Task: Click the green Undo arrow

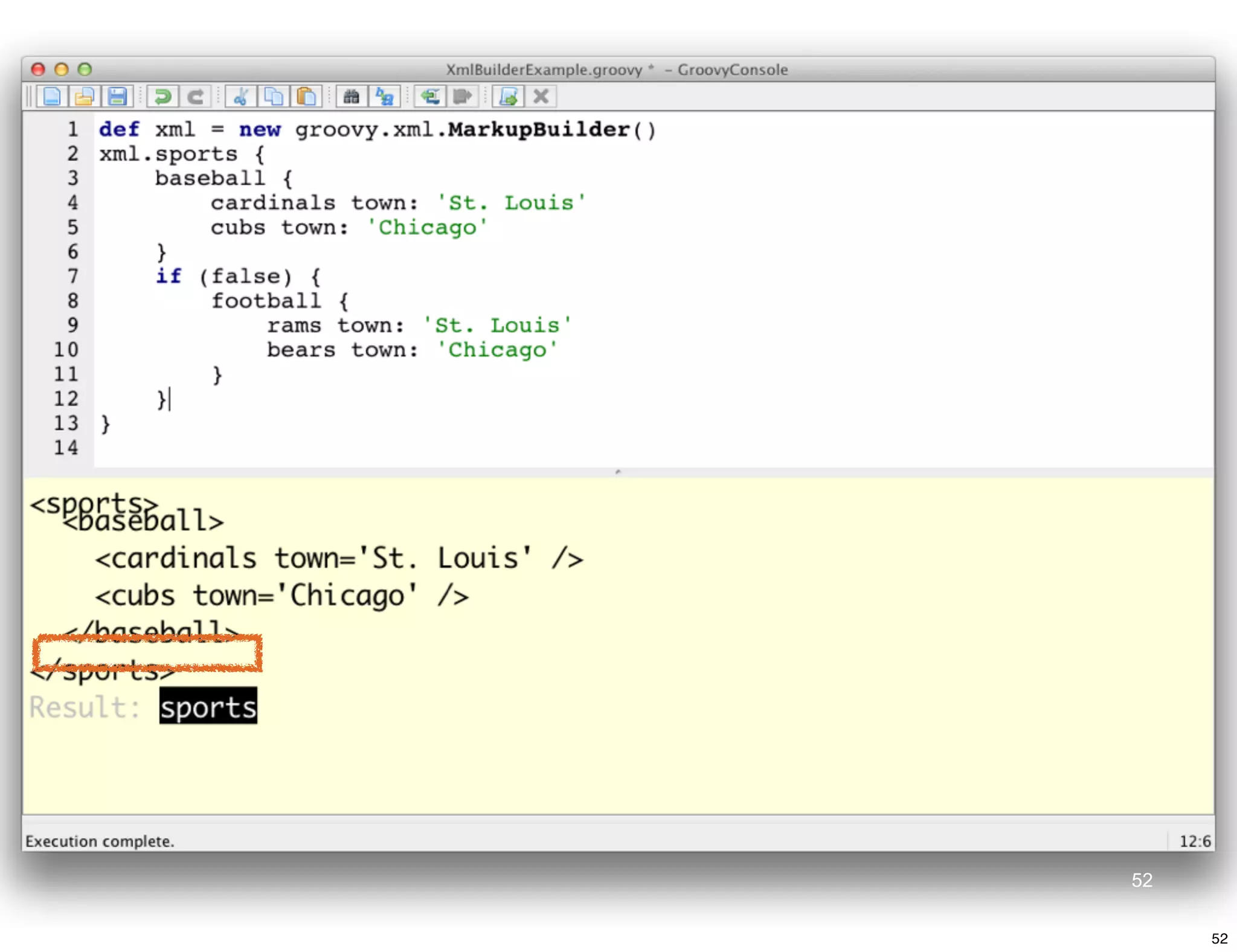Action: (x=162, y=97)
